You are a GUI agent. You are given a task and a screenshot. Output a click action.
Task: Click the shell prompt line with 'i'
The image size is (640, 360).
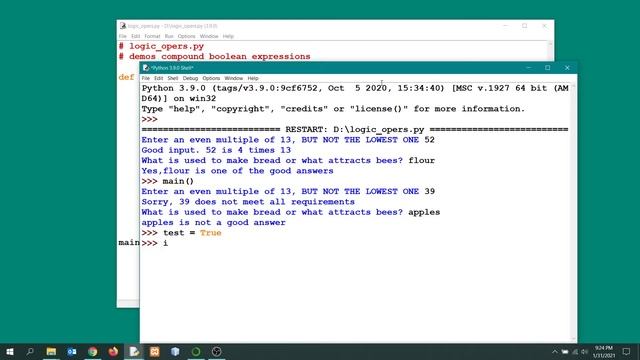155,243
